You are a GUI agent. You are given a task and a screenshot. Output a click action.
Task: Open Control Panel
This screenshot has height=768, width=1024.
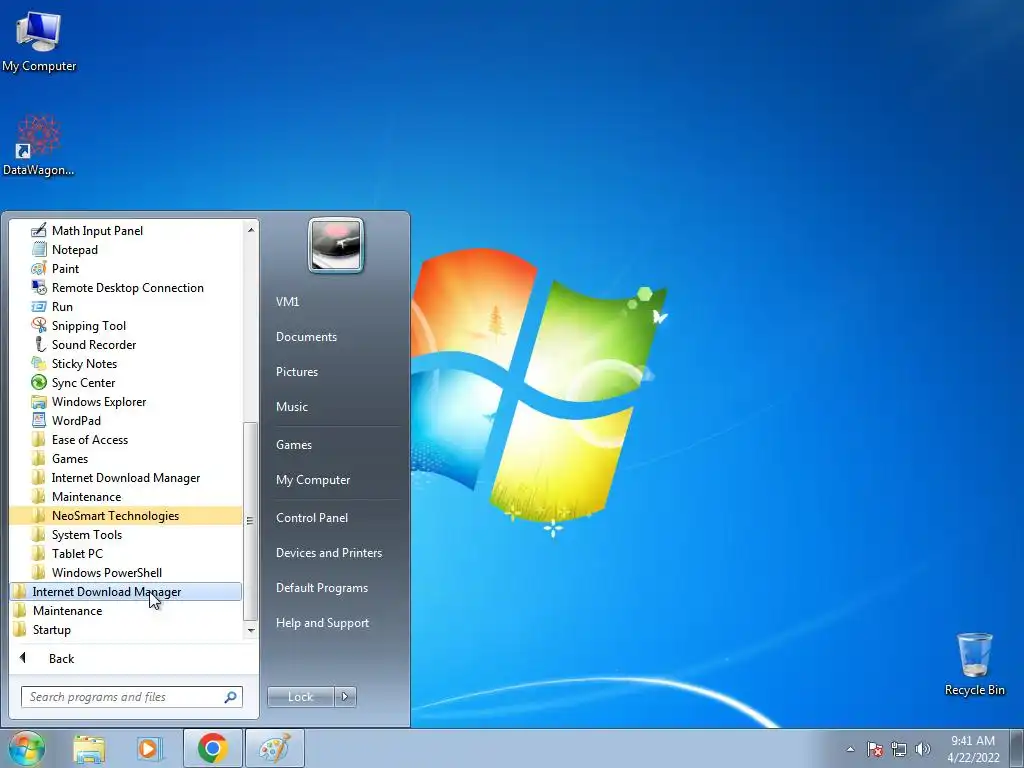click(x=312, y=518)
